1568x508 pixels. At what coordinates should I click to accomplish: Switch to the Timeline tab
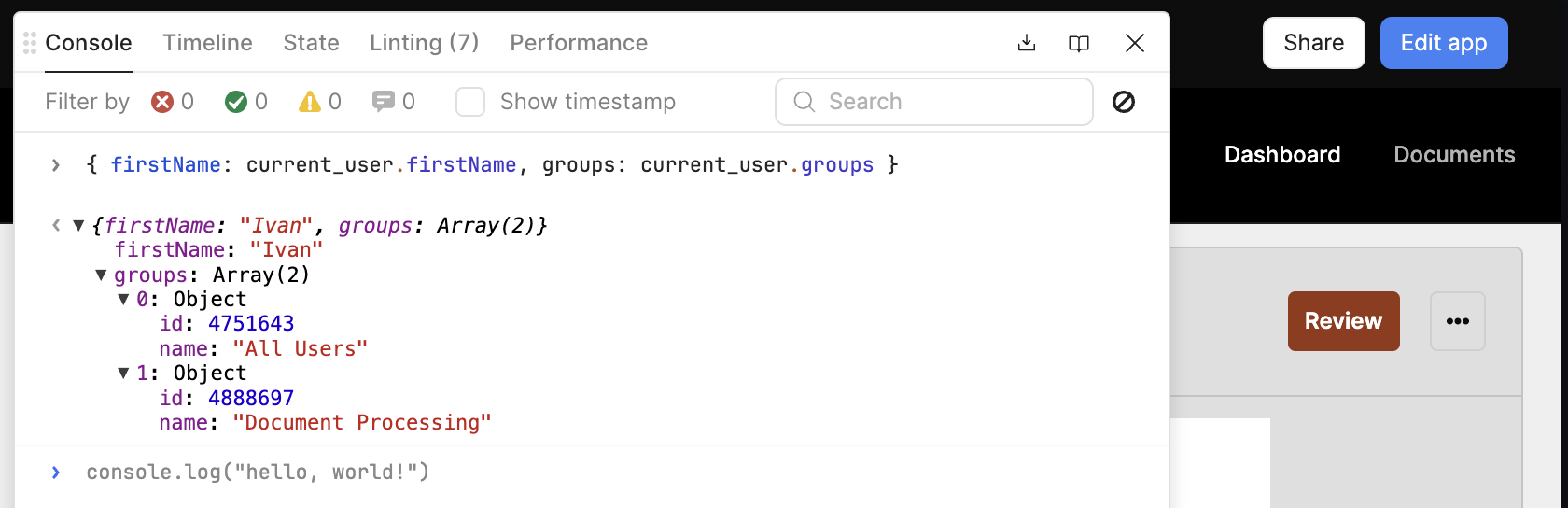coord(207,43)
